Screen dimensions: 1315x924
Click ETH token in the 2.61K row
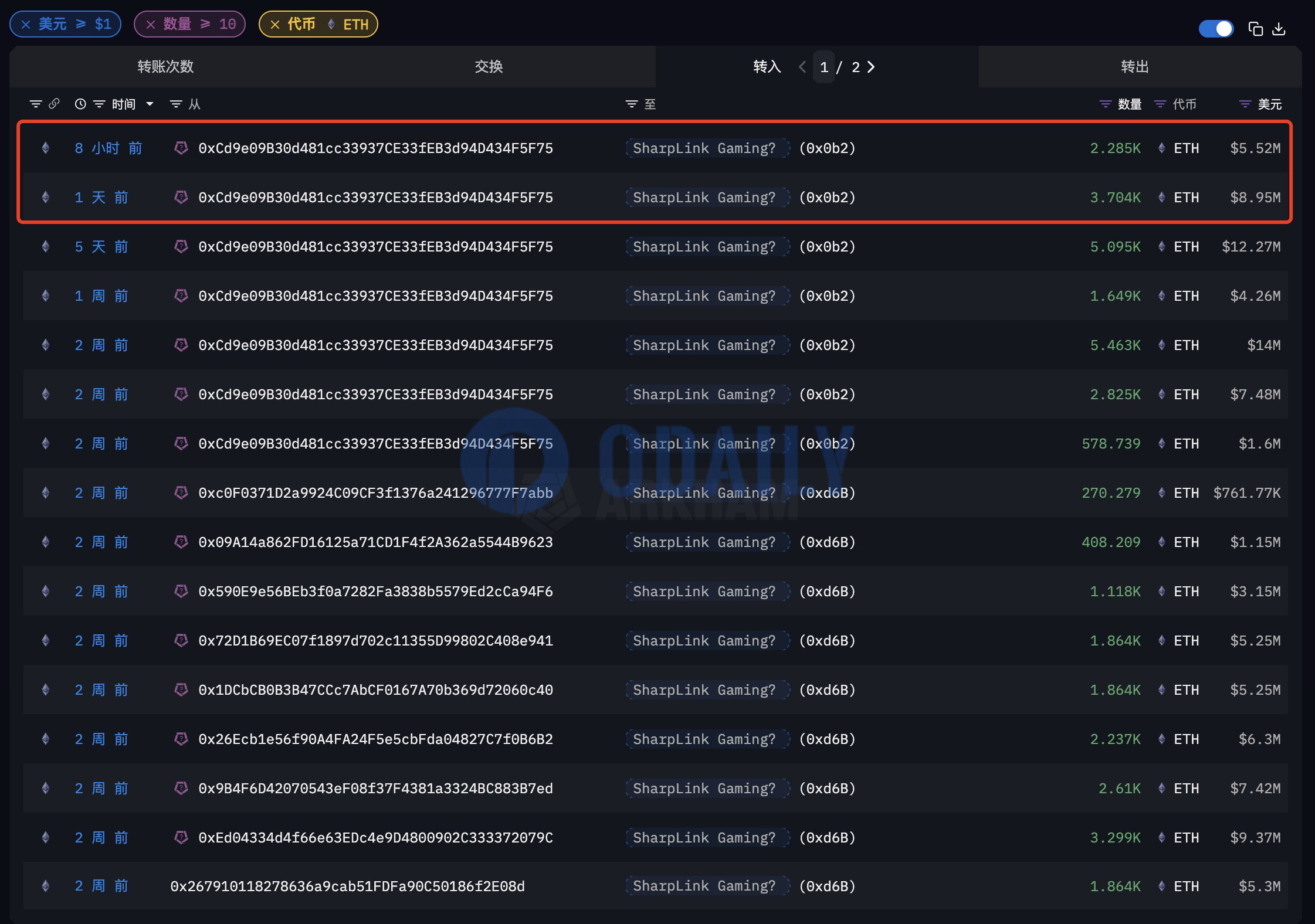1187,789
